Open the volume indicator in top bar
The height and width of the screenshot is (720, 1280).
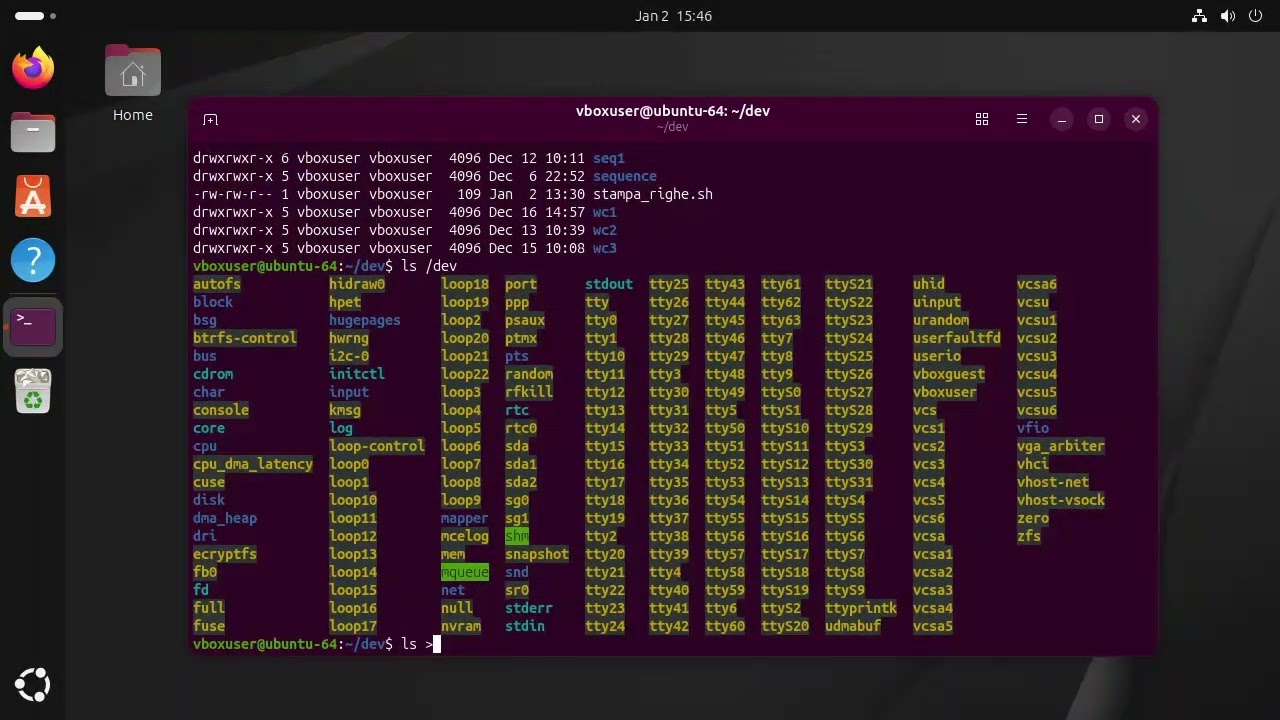click(1227, 16)
